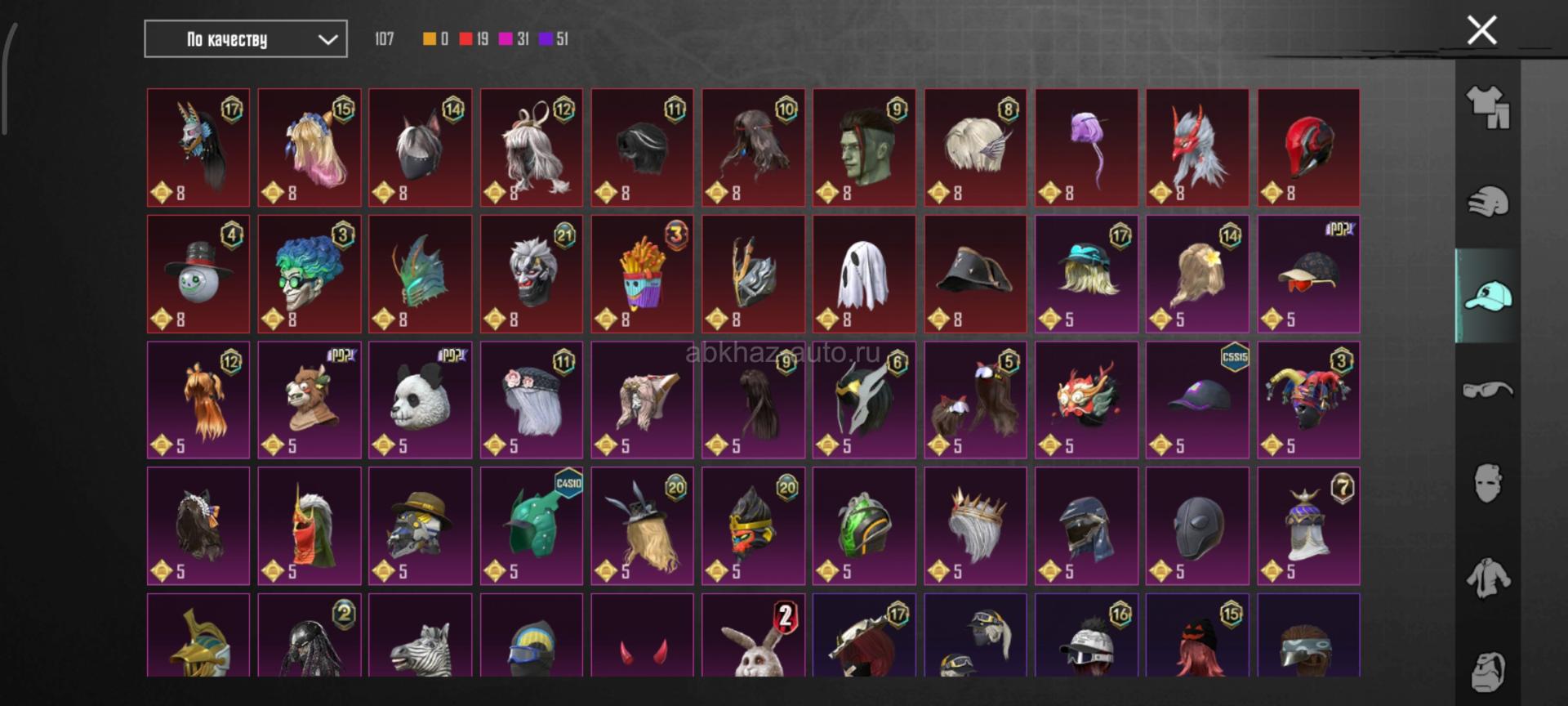Select the cap headwear category

1488,296
